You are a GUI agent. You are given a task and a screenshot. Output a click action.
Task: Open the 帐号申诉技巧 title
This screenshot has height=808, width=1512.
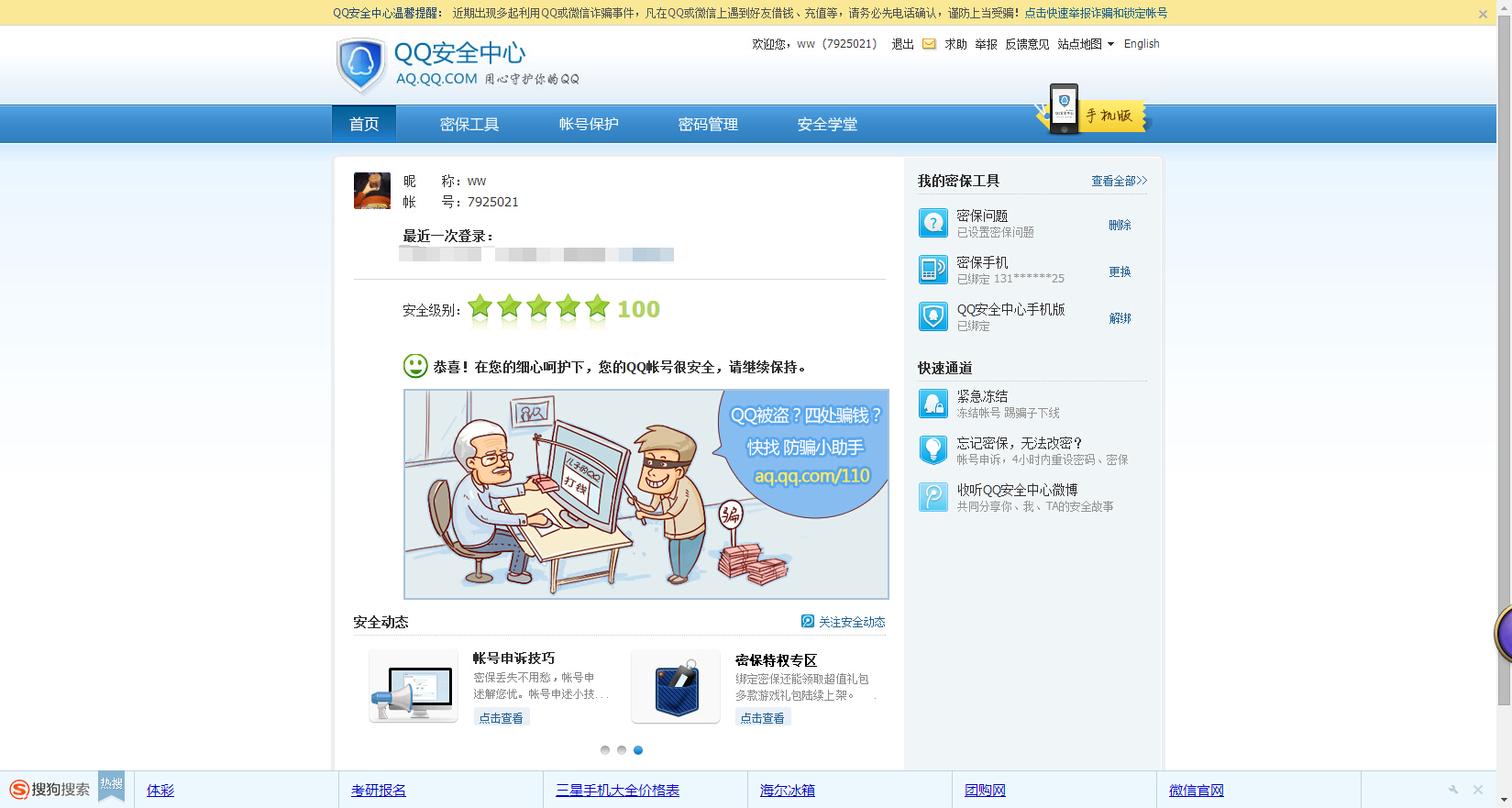click(513, 659)
